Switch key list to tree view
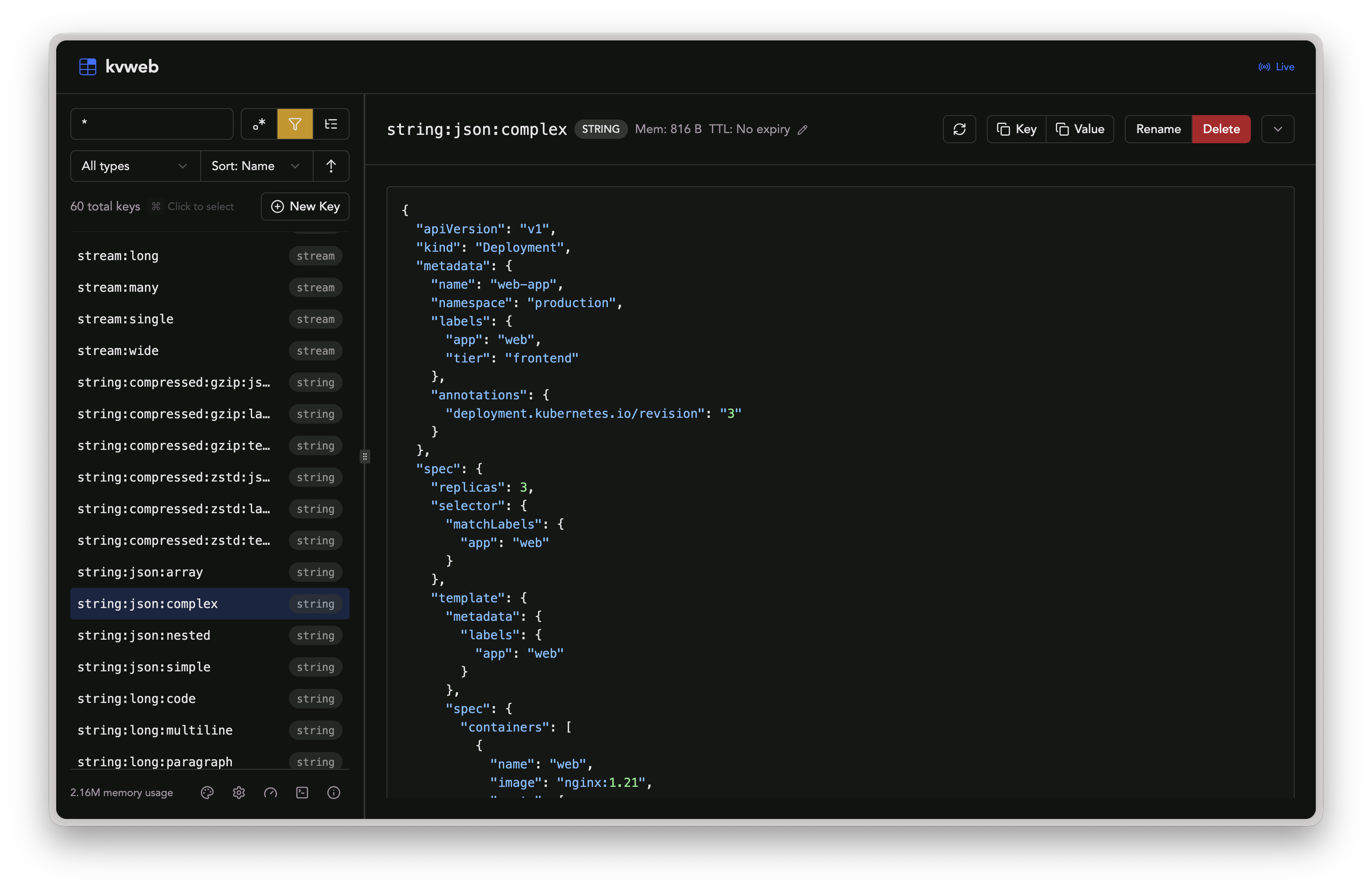The image size is (1372, 891). click(x=332, y=124)
